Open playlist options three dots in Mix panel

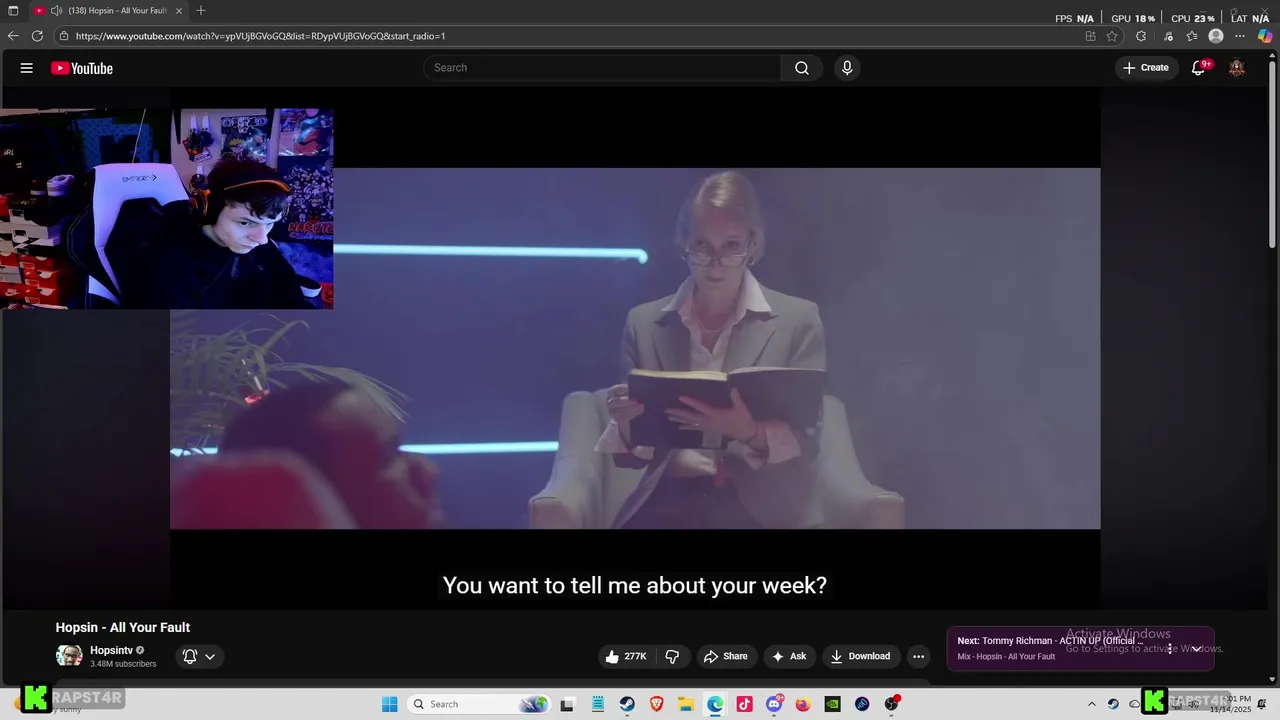1169,648
